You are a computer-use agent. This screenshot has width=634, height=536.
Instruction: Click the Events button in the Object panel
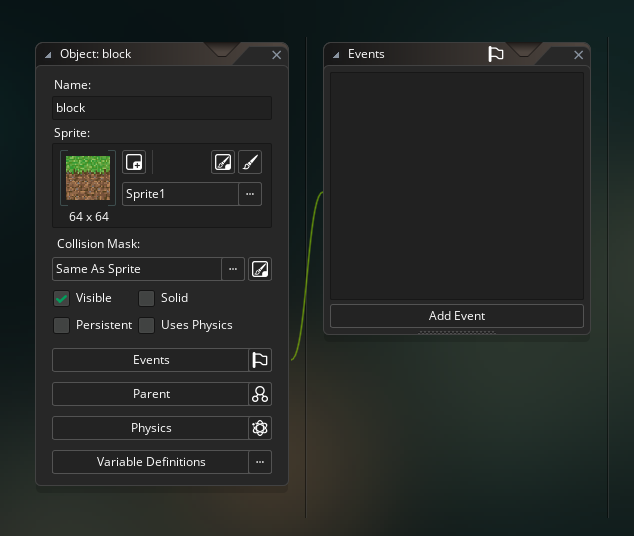150,360
